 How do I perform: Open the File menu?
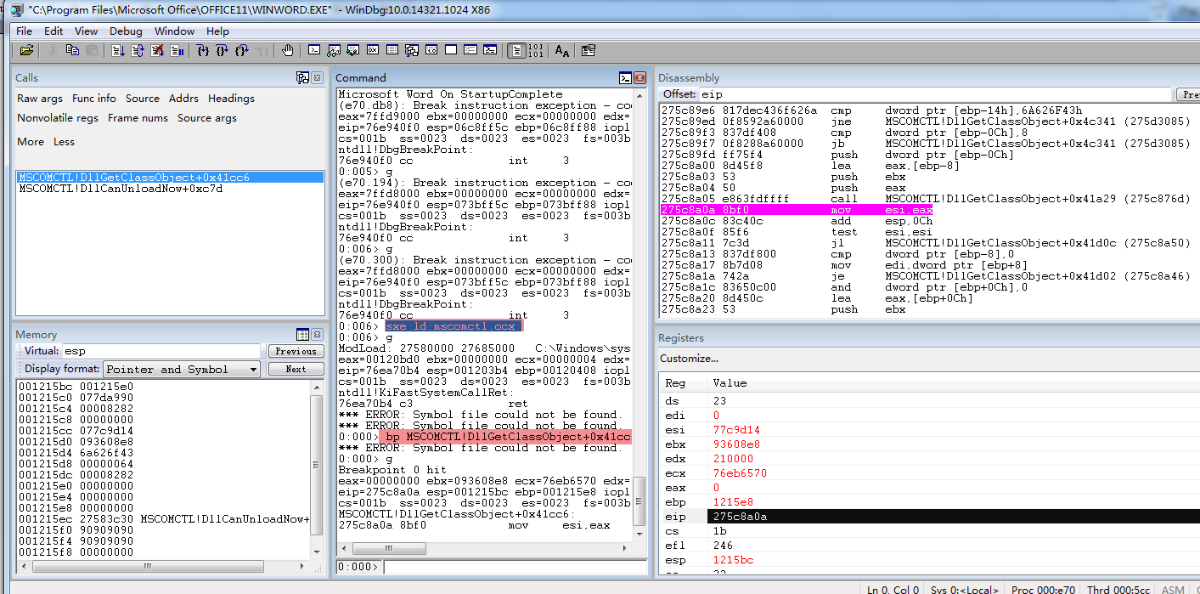point(24,31)
